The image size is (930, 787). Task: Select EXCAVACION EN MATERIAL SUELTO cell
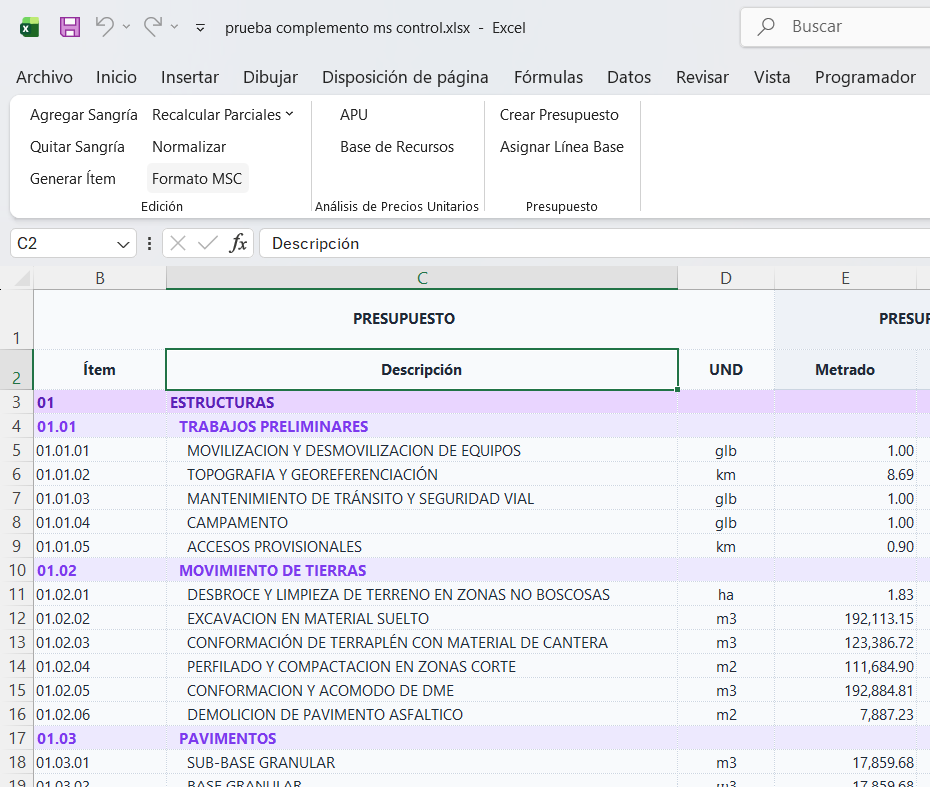point(422,618)
